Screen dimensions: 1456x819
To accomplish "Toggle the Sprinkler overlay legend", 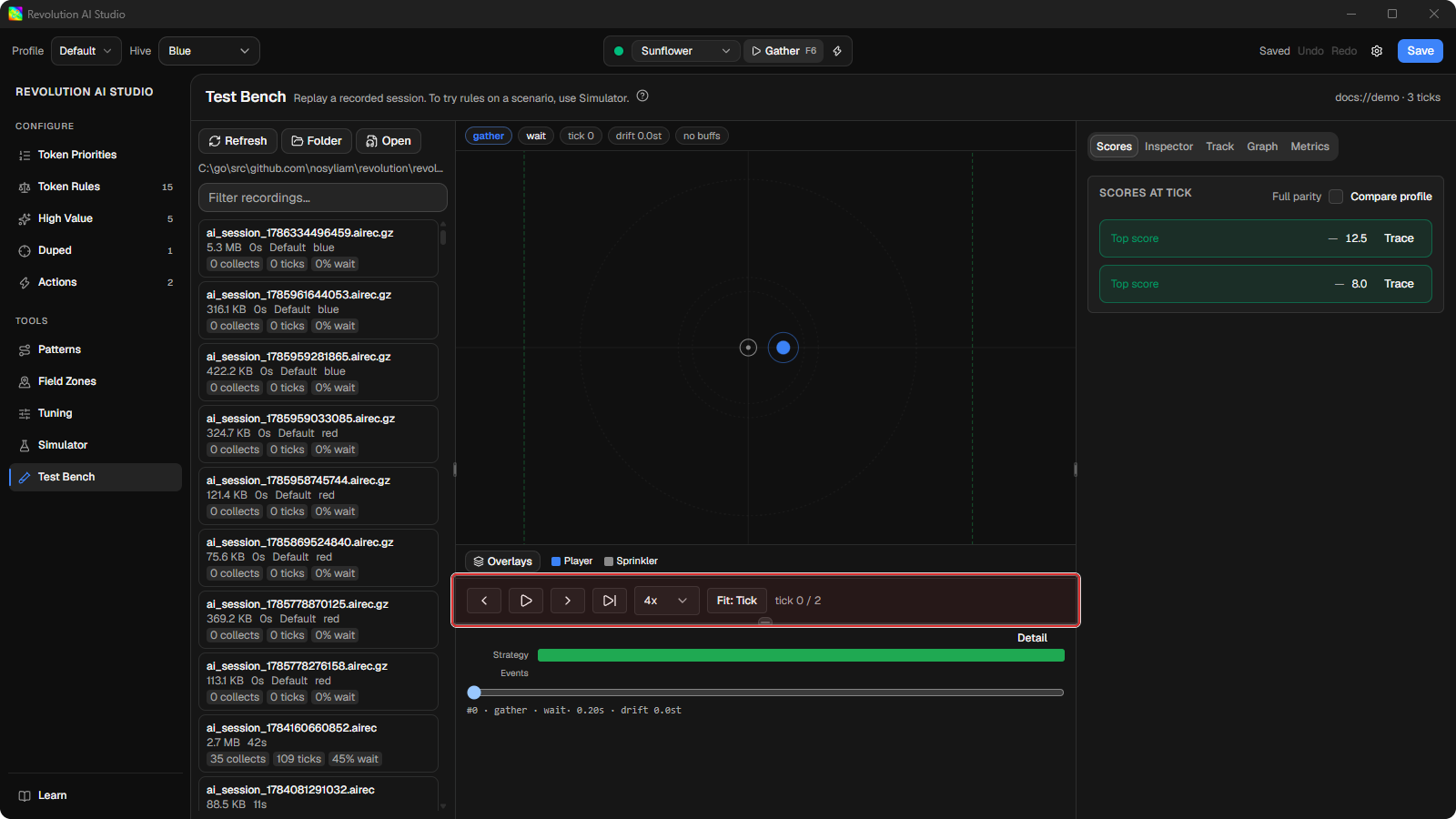I will (632, 561).
